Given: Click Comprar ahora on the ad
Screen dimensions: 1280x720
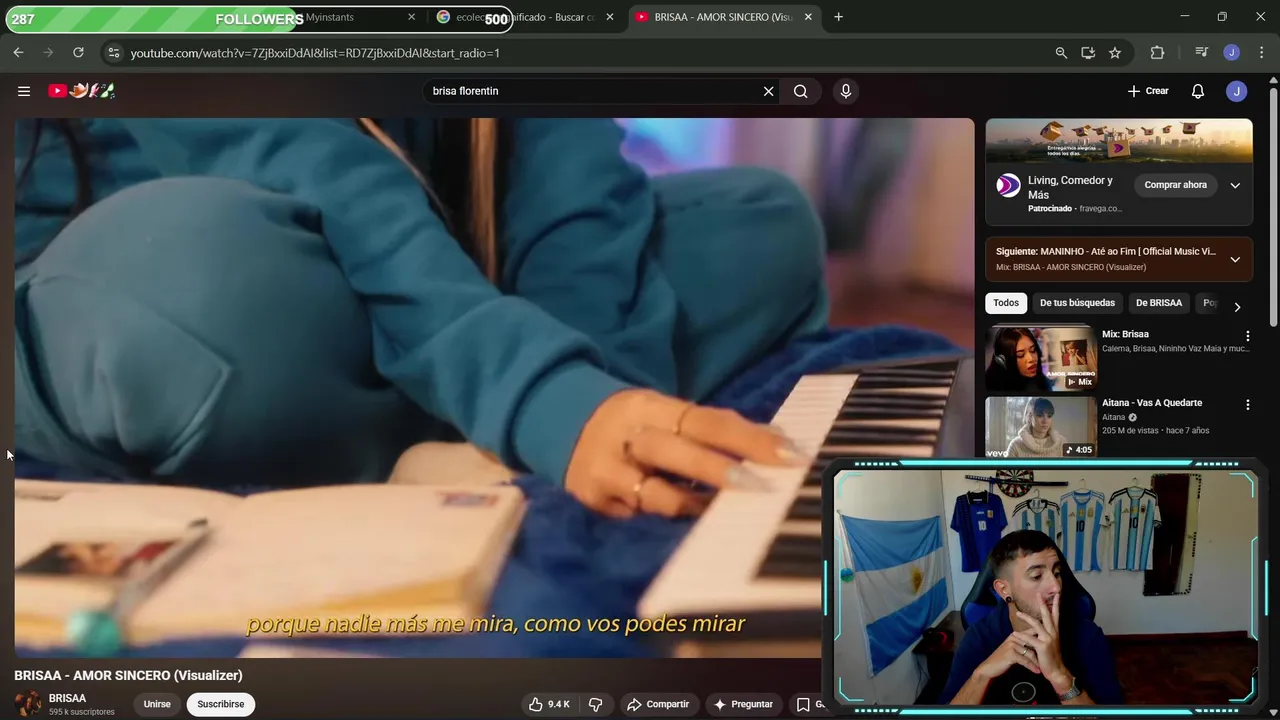Looking at the screenshot, I should point(1176,185).
